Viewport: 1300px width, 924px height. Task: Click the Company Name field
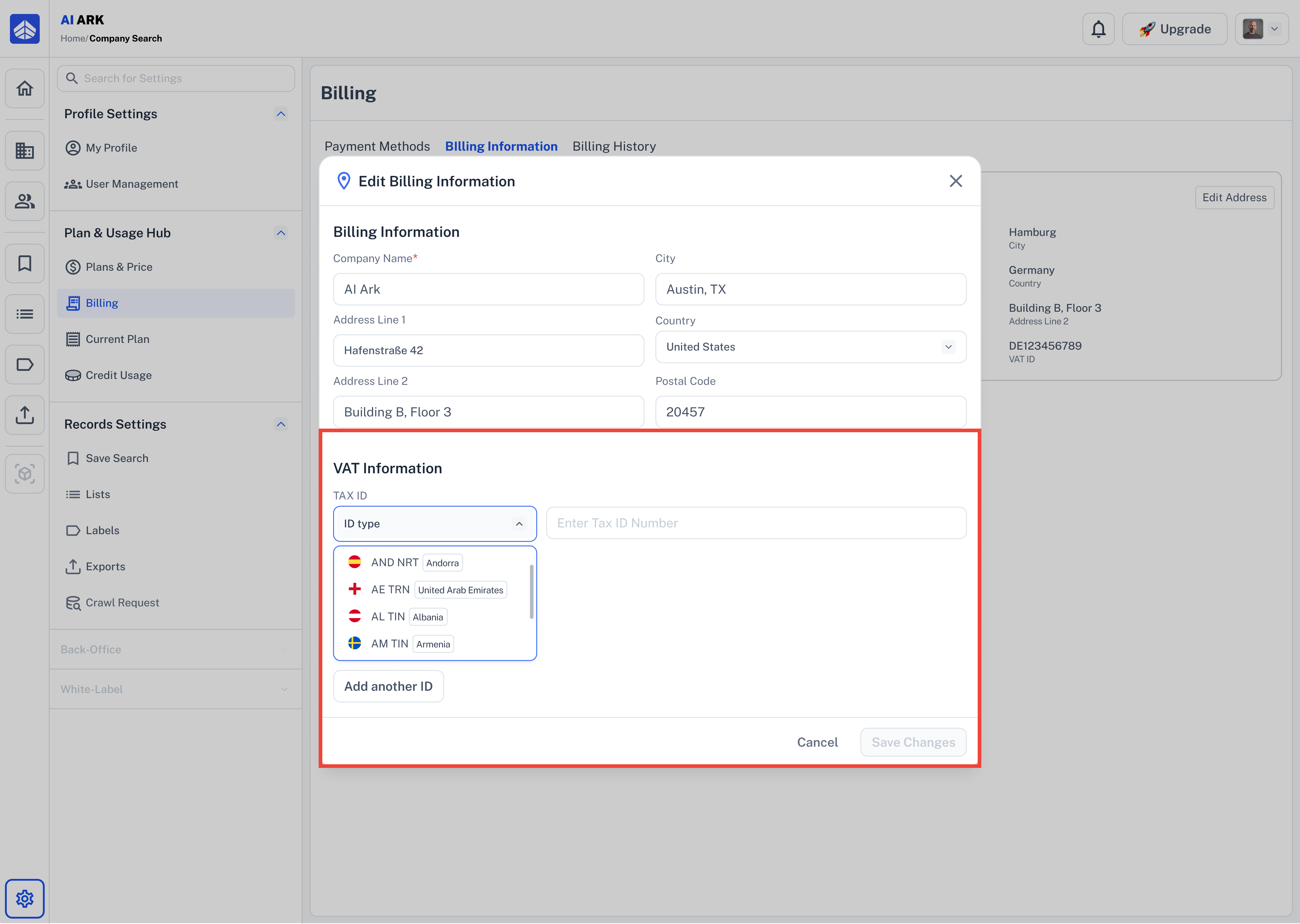(488, 289)
